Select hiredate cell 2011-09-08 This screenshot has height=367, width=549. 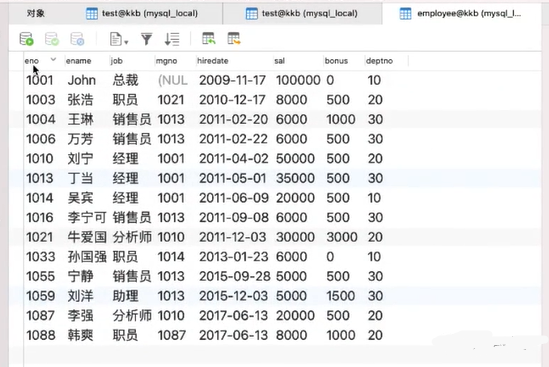234,217
